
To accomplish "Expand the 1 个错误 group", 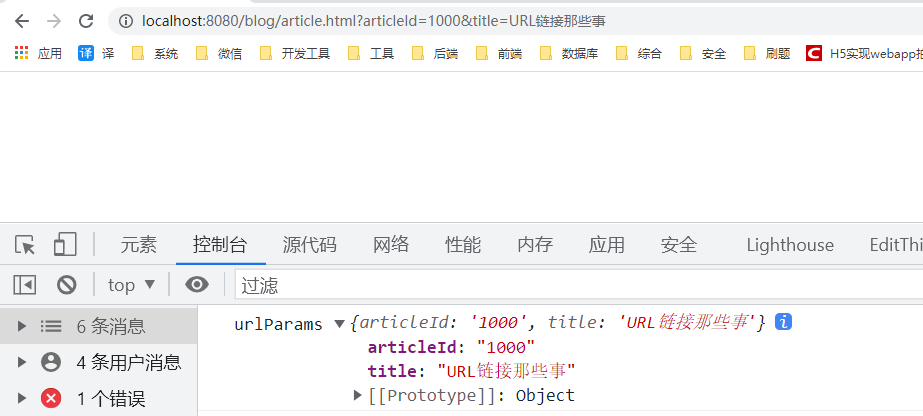I will (x=22, y=399).
